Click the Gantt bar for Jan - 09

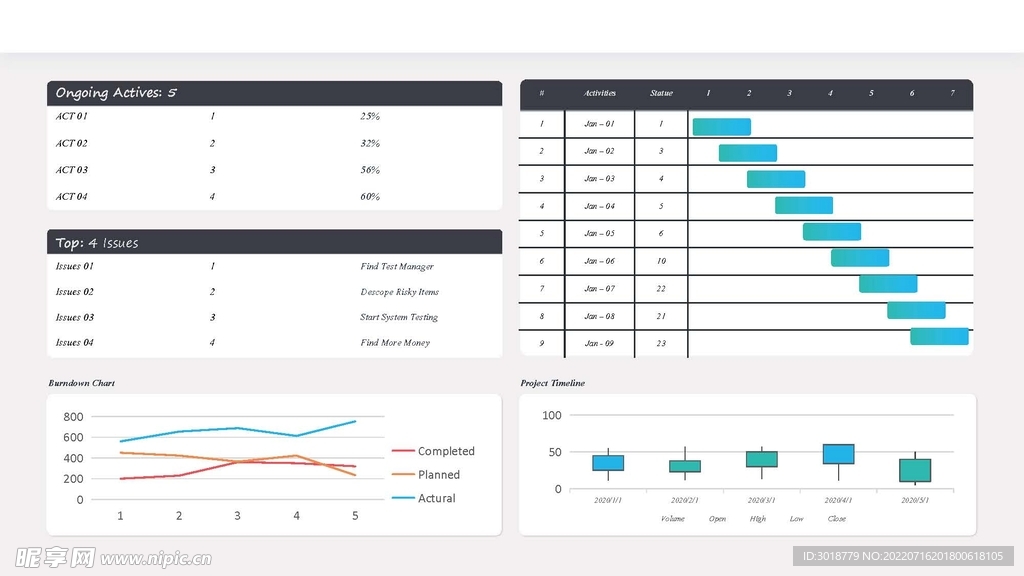939,337
